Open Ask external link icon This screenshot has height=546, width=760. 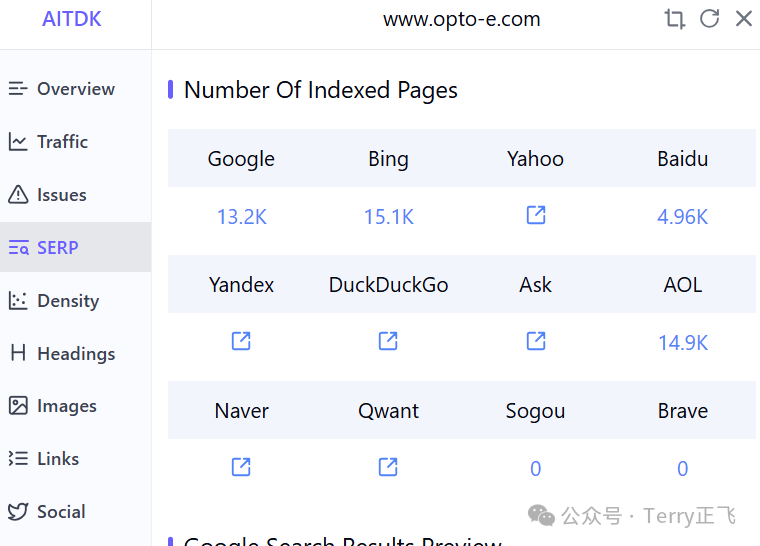(536, 341)
